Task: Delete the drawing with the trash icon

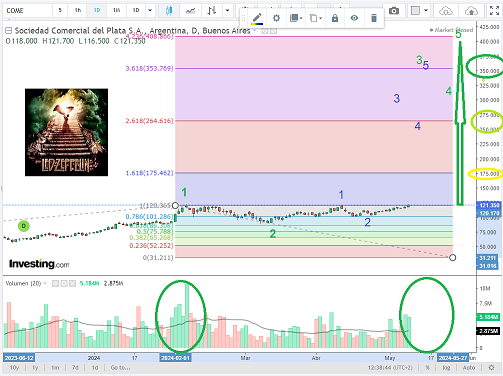Action: point(374,18)
